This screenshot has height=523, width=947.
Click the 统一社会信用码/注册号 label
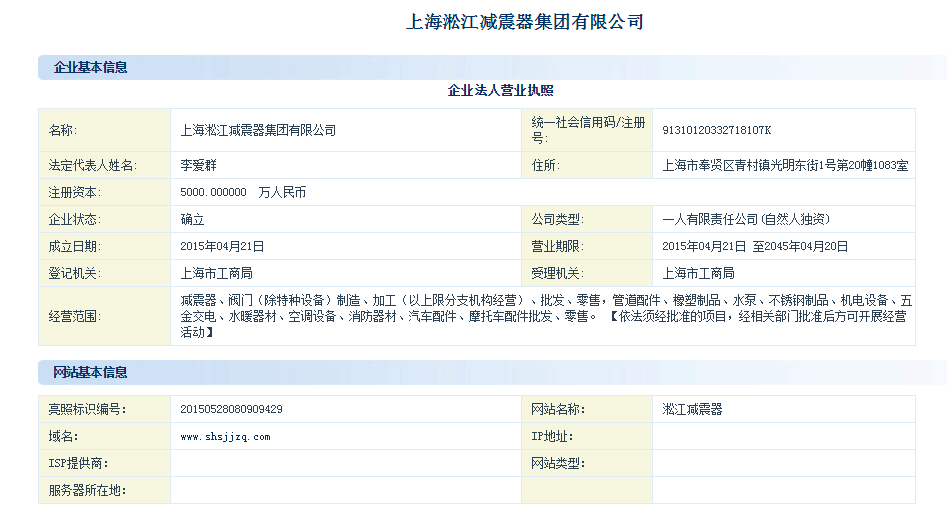588,130
